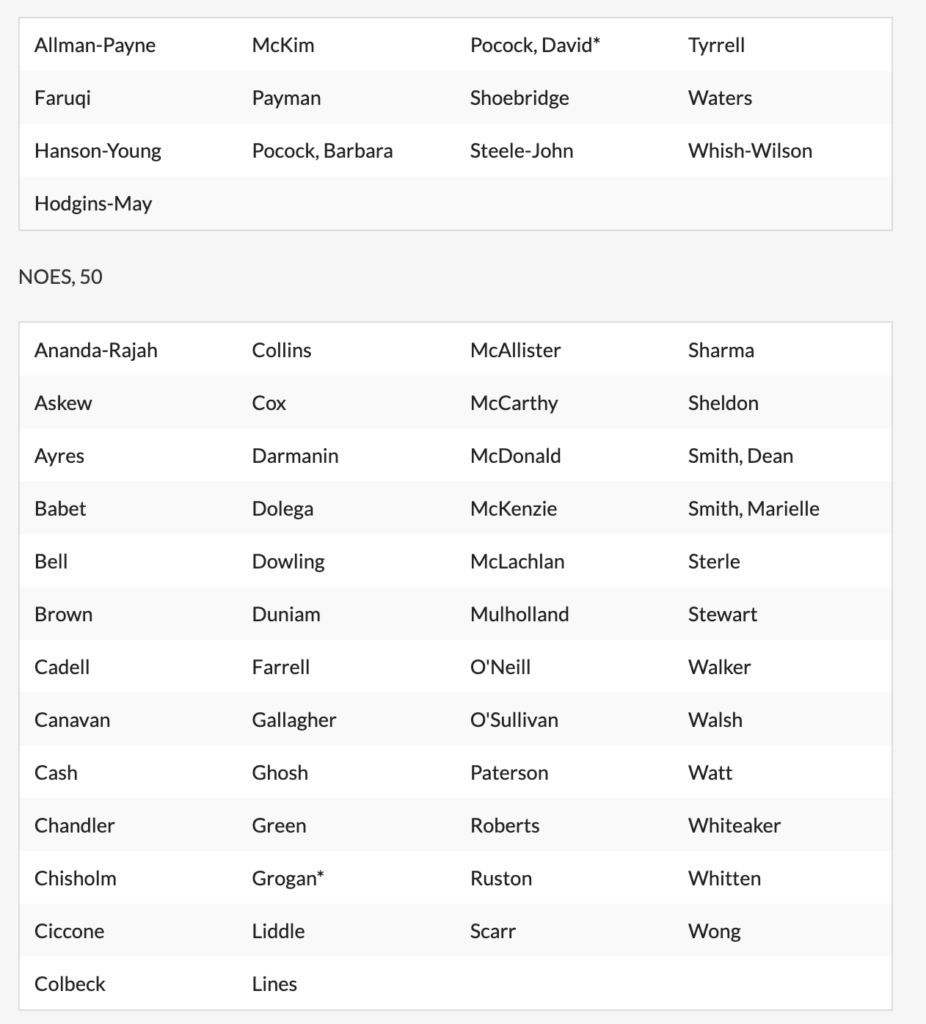Viewport: 926px width, 1024px height.
Task: Click the NOES, 50 heading
Action: (x=60, y=277)
